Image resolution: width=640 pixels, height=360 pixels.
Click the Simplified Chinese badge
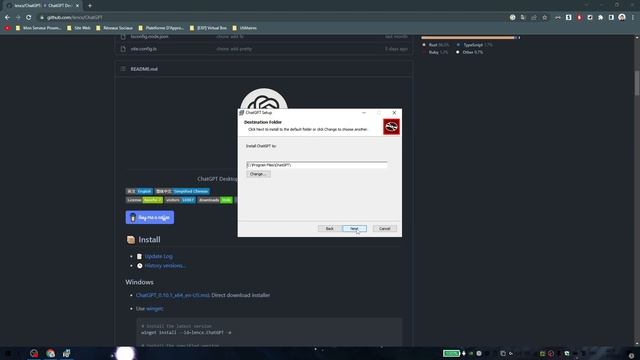[182, 191]
